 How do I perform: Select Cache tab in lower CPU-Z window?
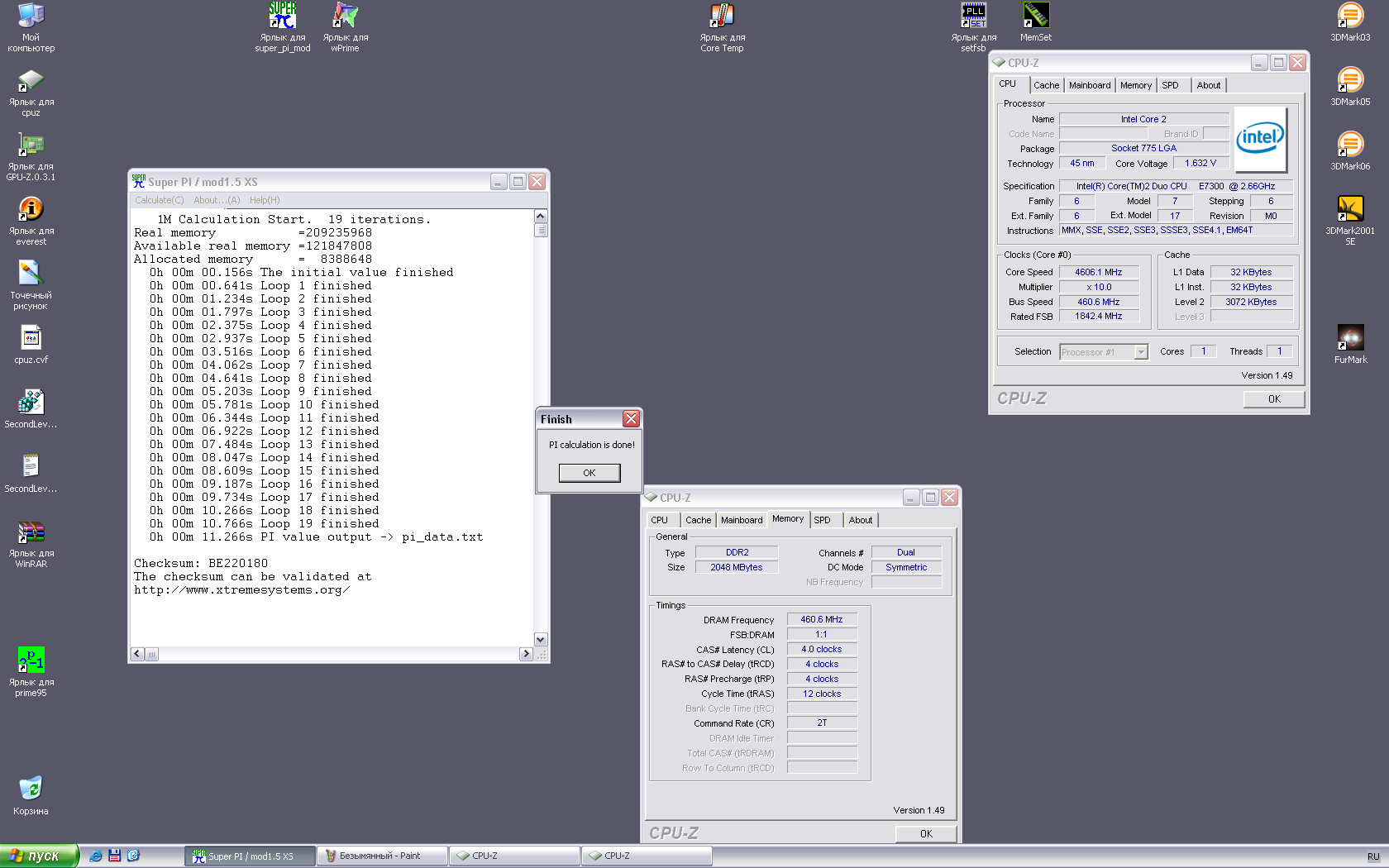[698, 520]
